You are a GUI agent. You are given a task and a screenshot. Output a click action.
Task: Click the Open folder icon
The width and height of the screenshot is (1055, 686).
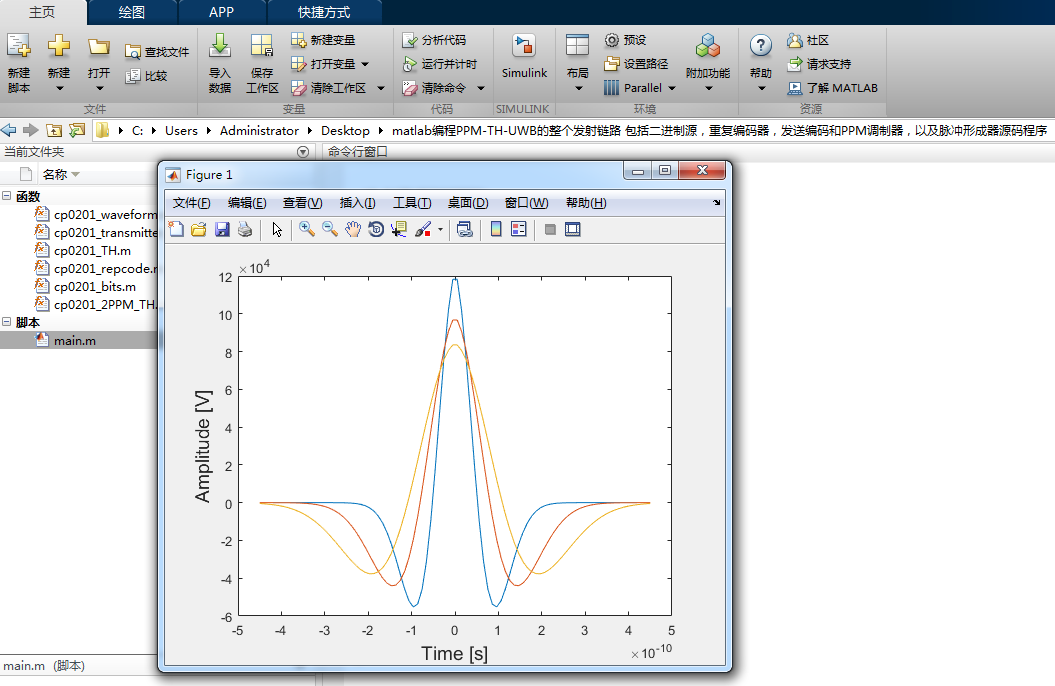[99, 46]
